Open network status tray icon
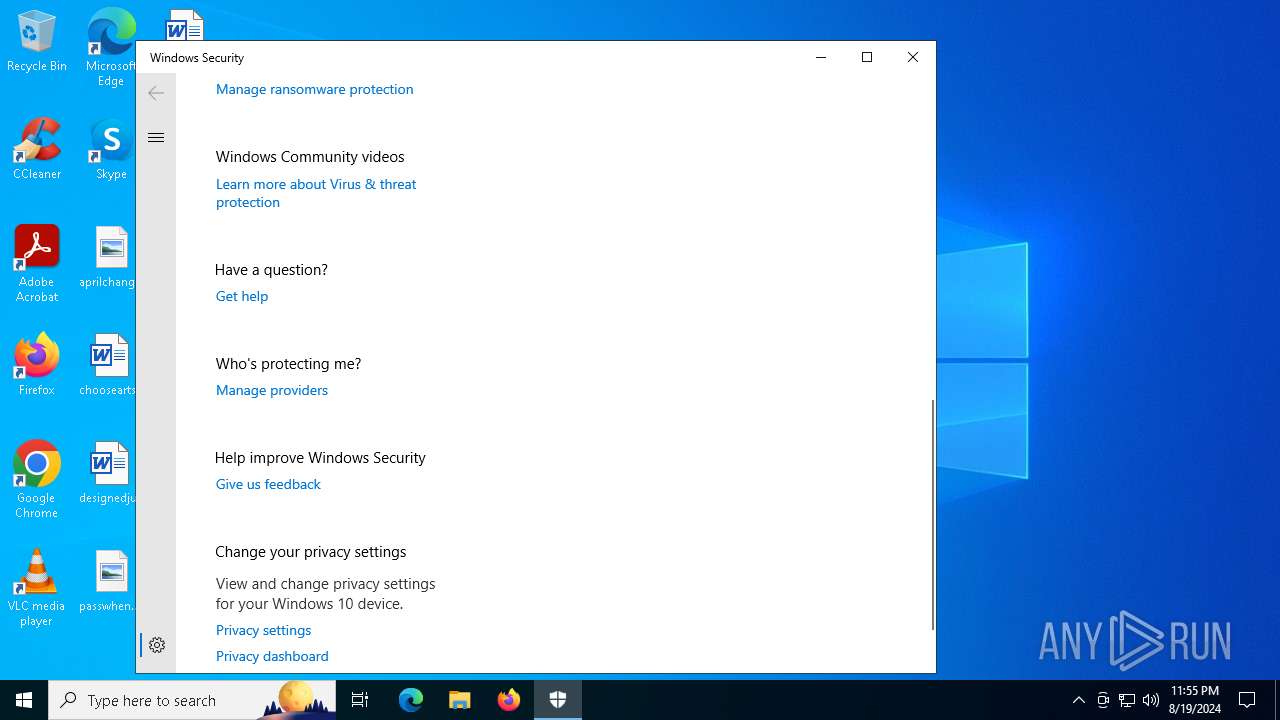The image size is (1280, 720). (x=1127, y=700)
